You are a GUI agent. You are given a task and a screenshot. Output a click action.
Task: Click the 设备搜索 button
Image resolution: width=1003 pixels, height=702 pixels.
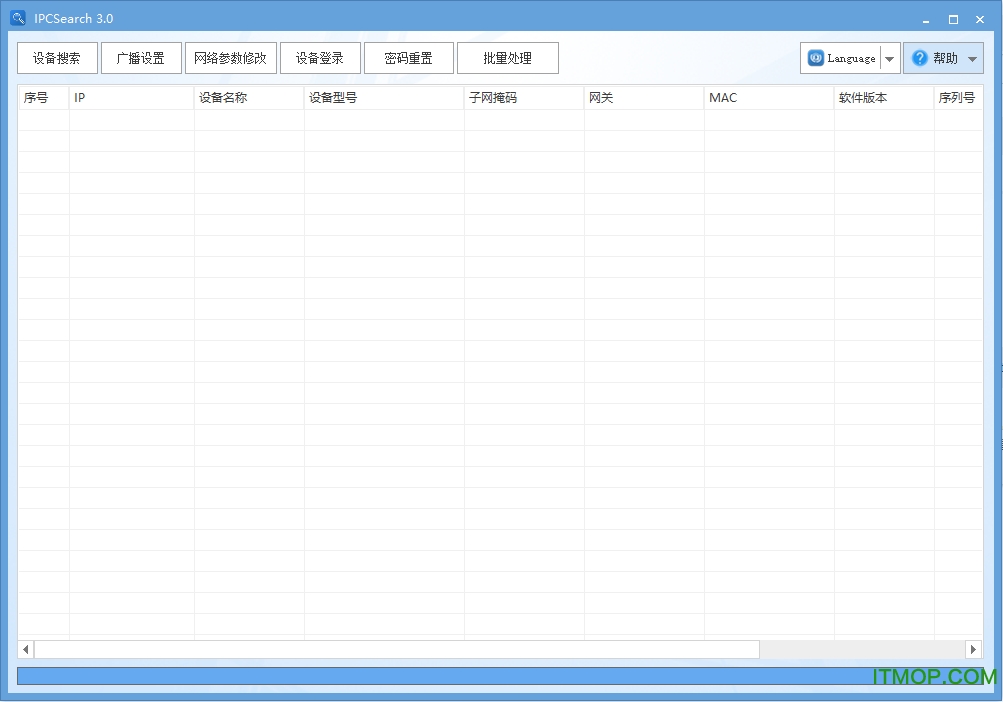click(x=57, y=58)
